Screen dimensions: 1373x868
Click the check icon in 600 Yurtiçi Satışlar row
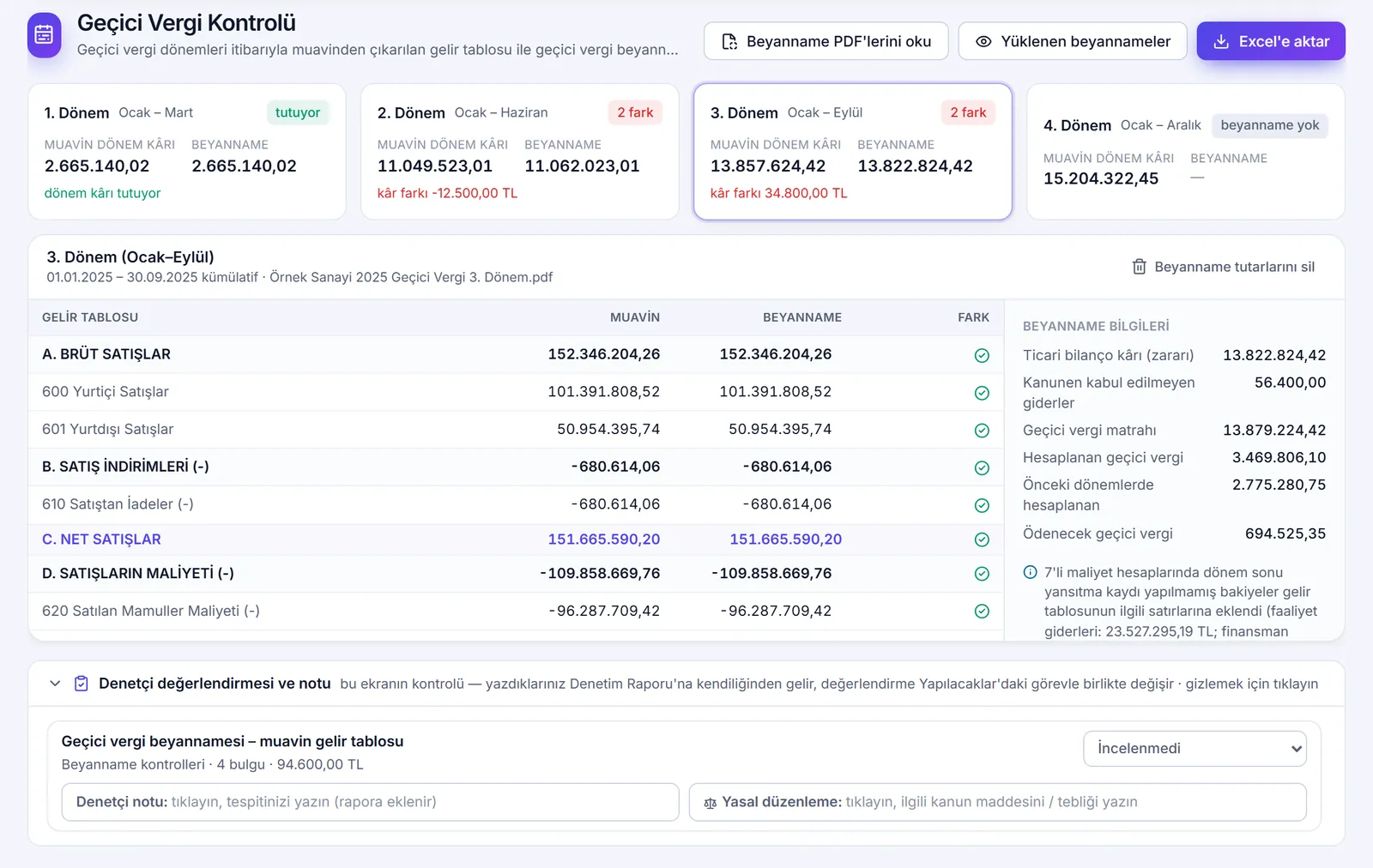point(982,393)
